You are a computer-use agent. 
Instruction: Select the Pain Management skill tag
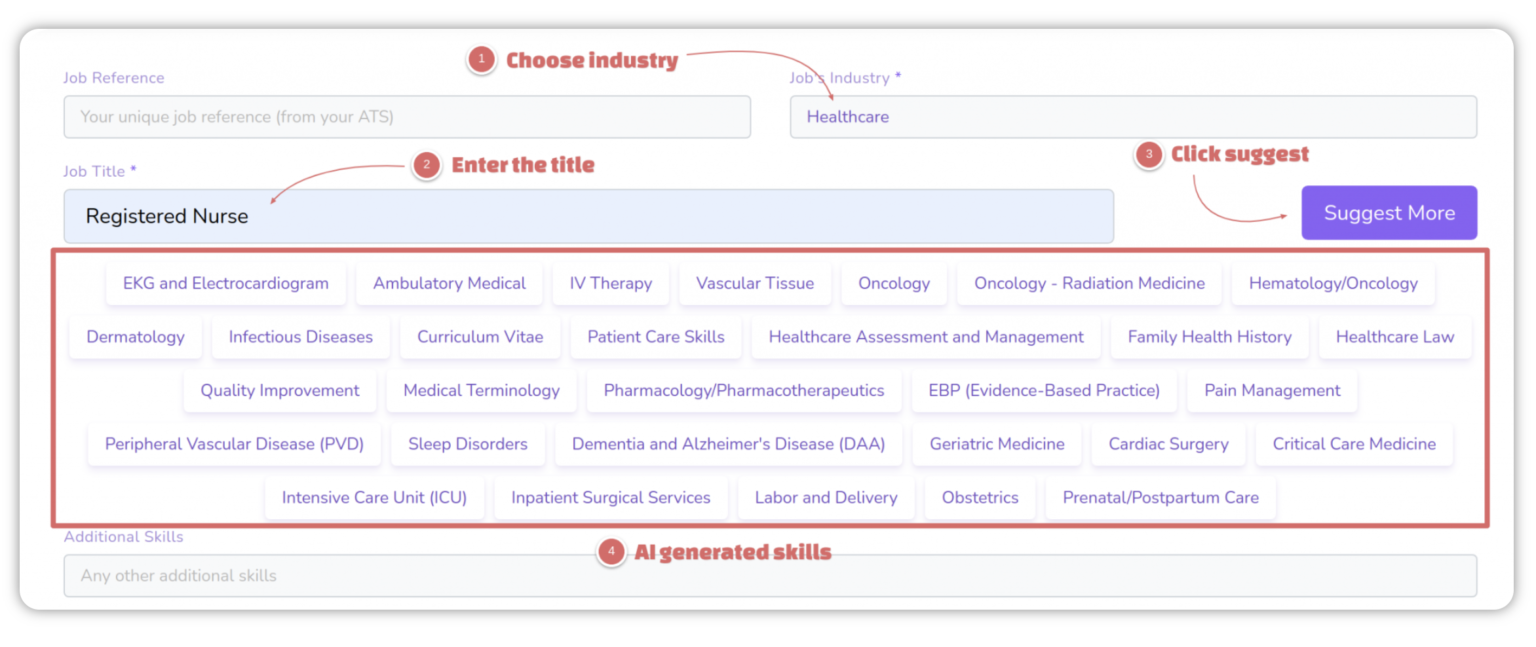click(1271, 390)
